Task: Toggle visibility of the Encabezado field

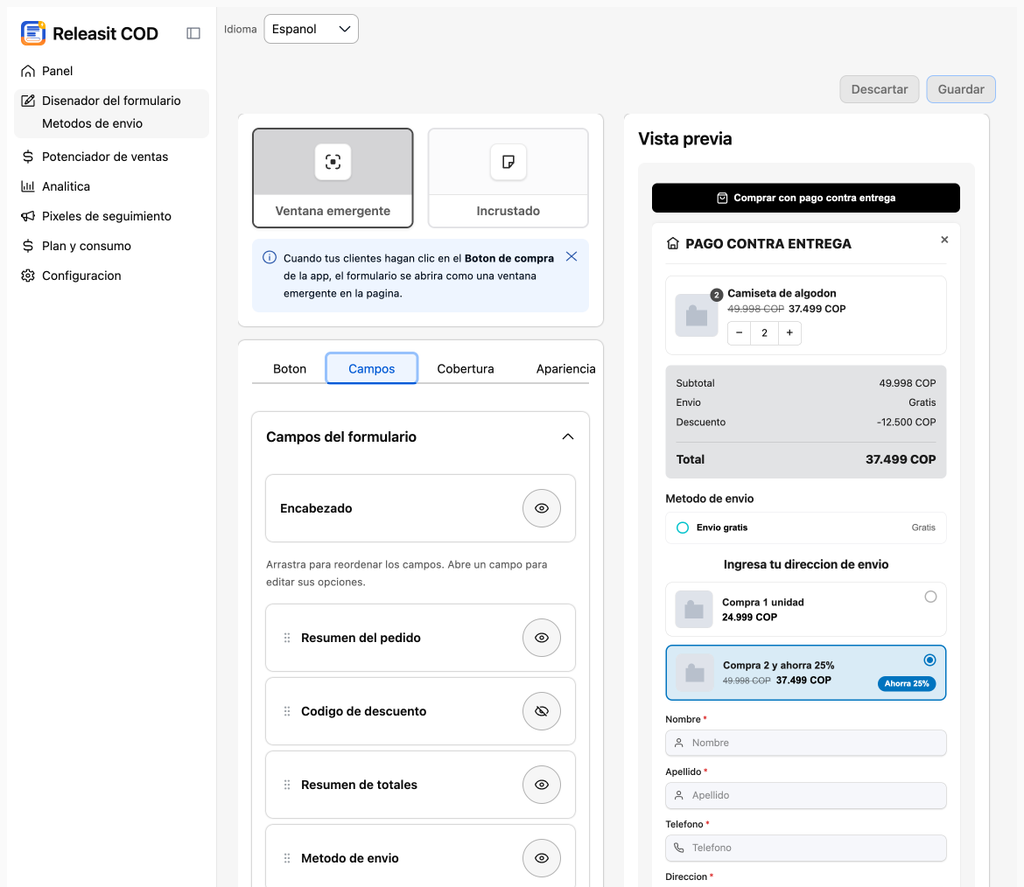Action: [x=541, y=508]
